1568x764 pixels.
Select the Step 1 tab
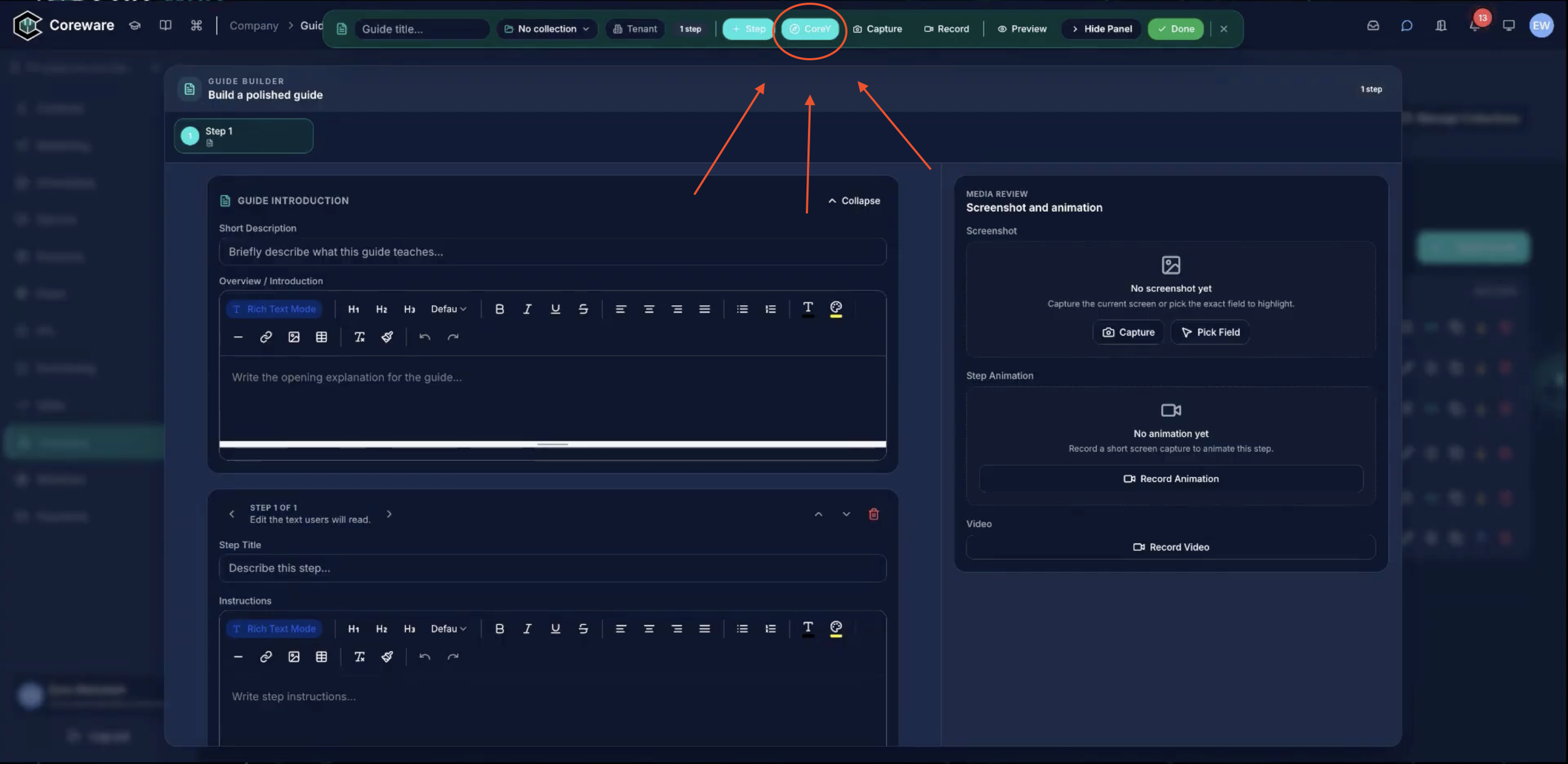point(244,136)
